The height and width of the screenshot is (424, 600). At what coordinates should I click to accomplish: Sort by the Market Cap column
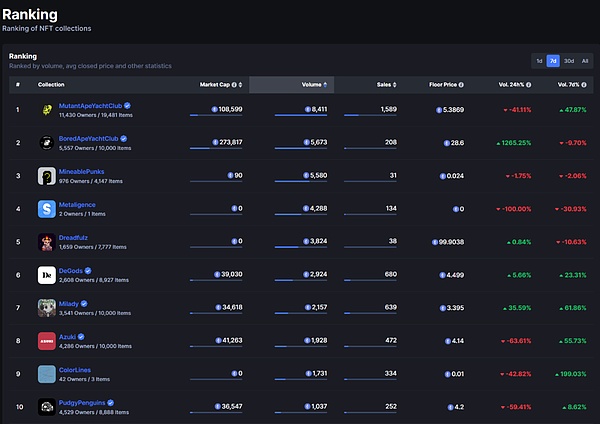coord(221,85)
